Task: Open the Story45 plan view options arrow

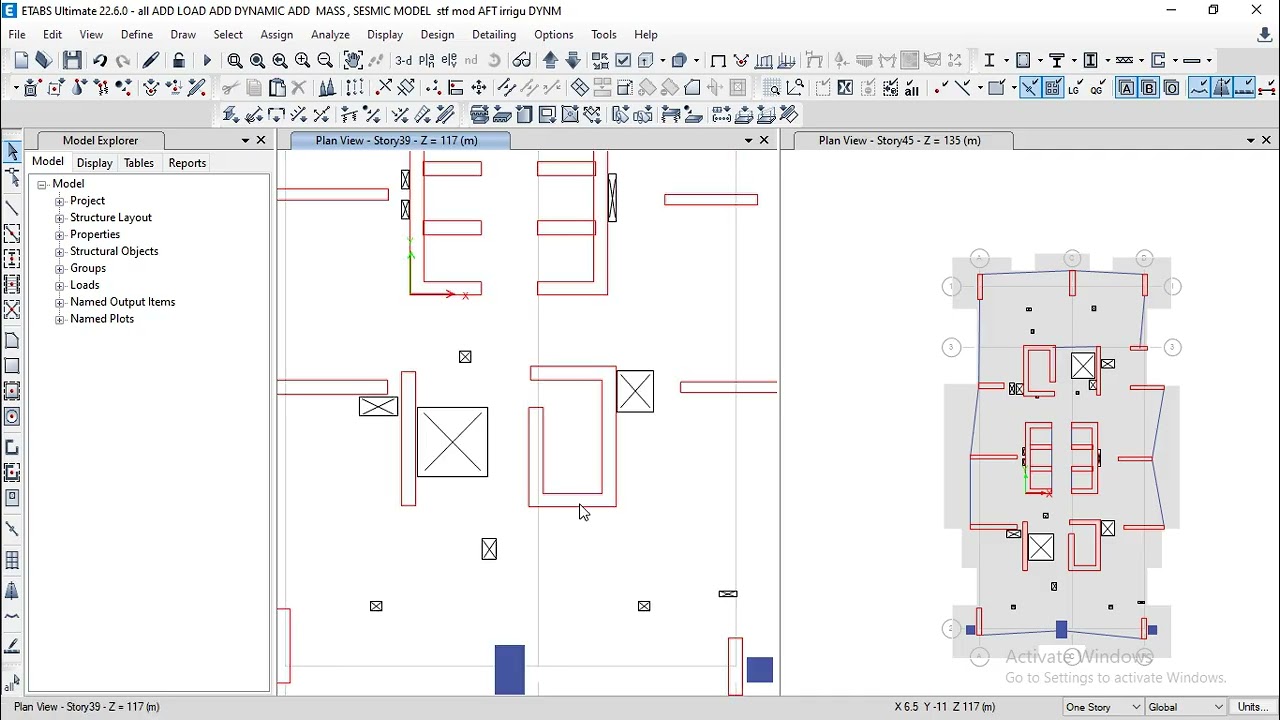Action: point(1251,141)
